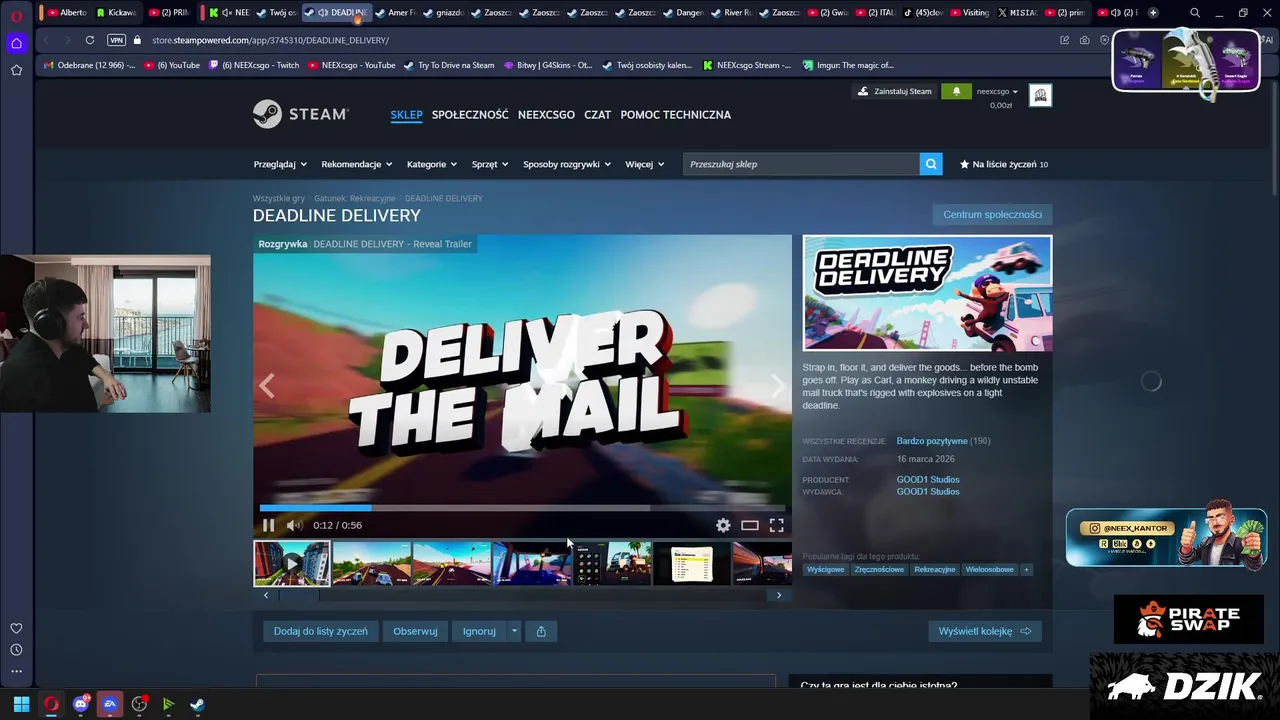Focus the Przeszukaj sklep search field
1280x720 pixels.
[801, 164]
